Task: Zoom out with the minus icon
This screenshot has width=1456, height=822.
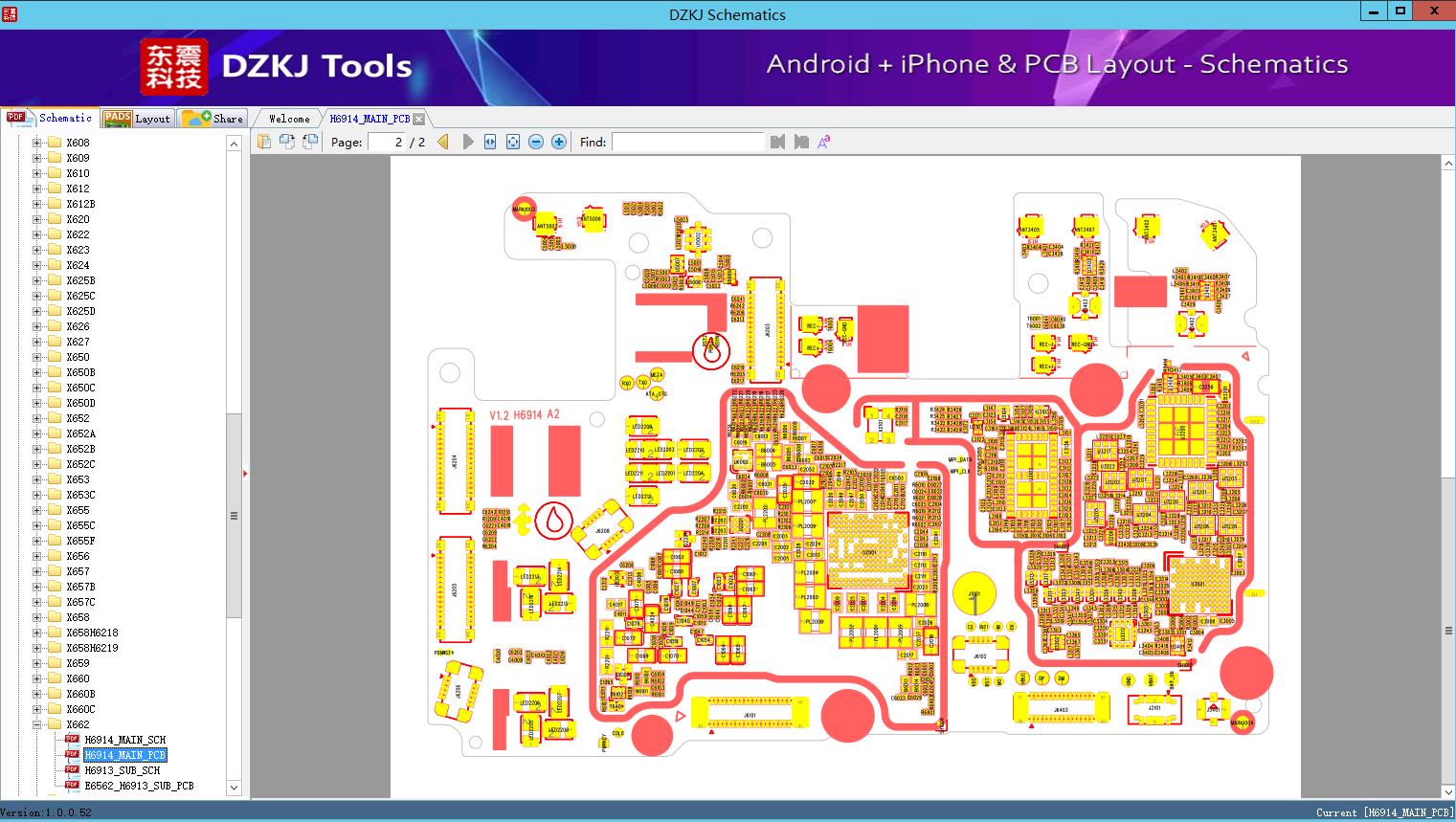Action: click(536, 142)
